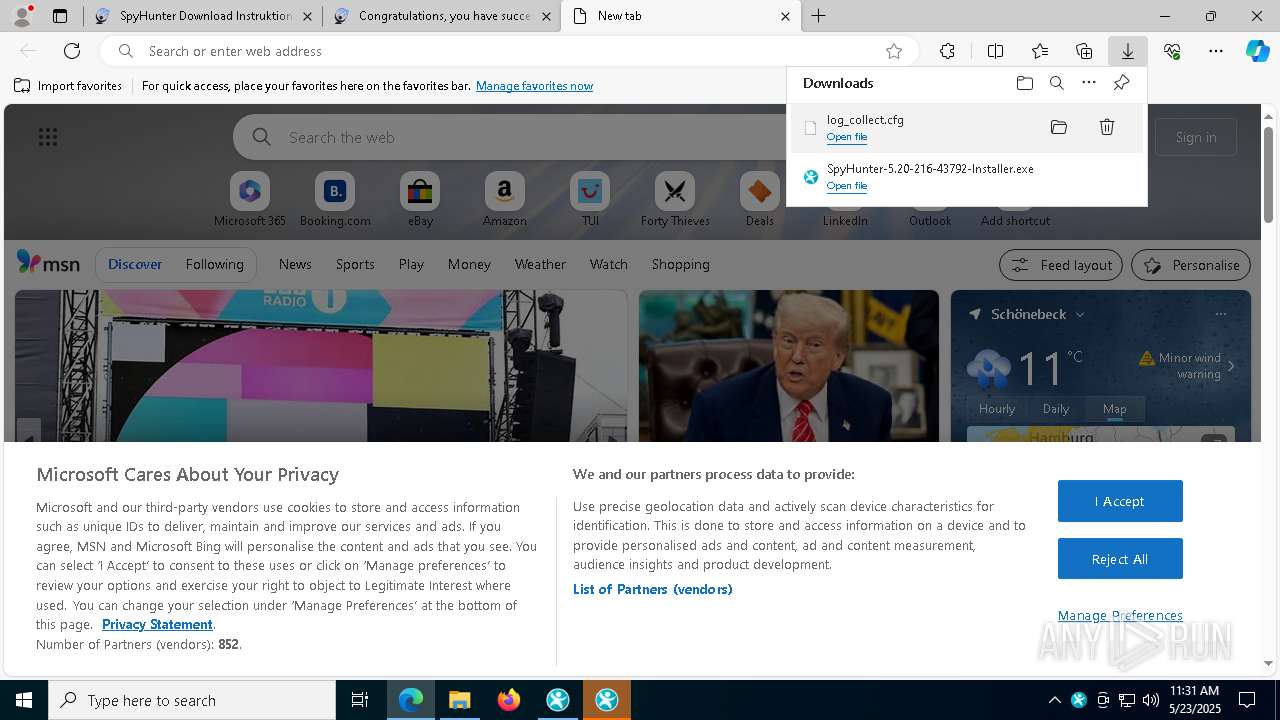
Task: Open the eBay shortcut
Action: tap(420, 199)
